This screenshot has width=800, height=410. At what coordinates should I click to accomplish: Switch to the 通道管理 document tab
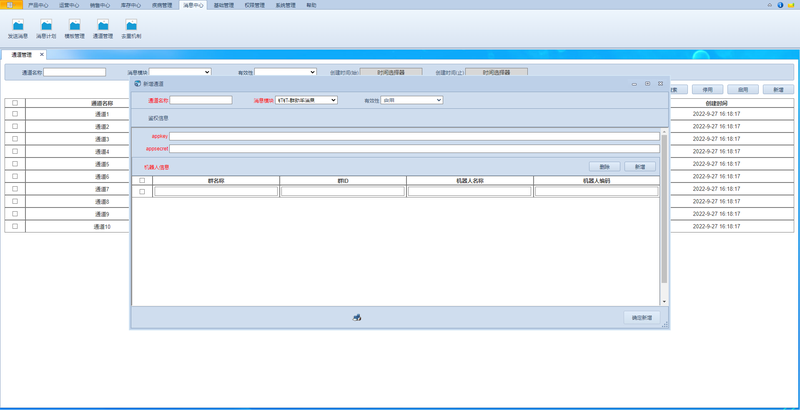(x=21, y=55)
